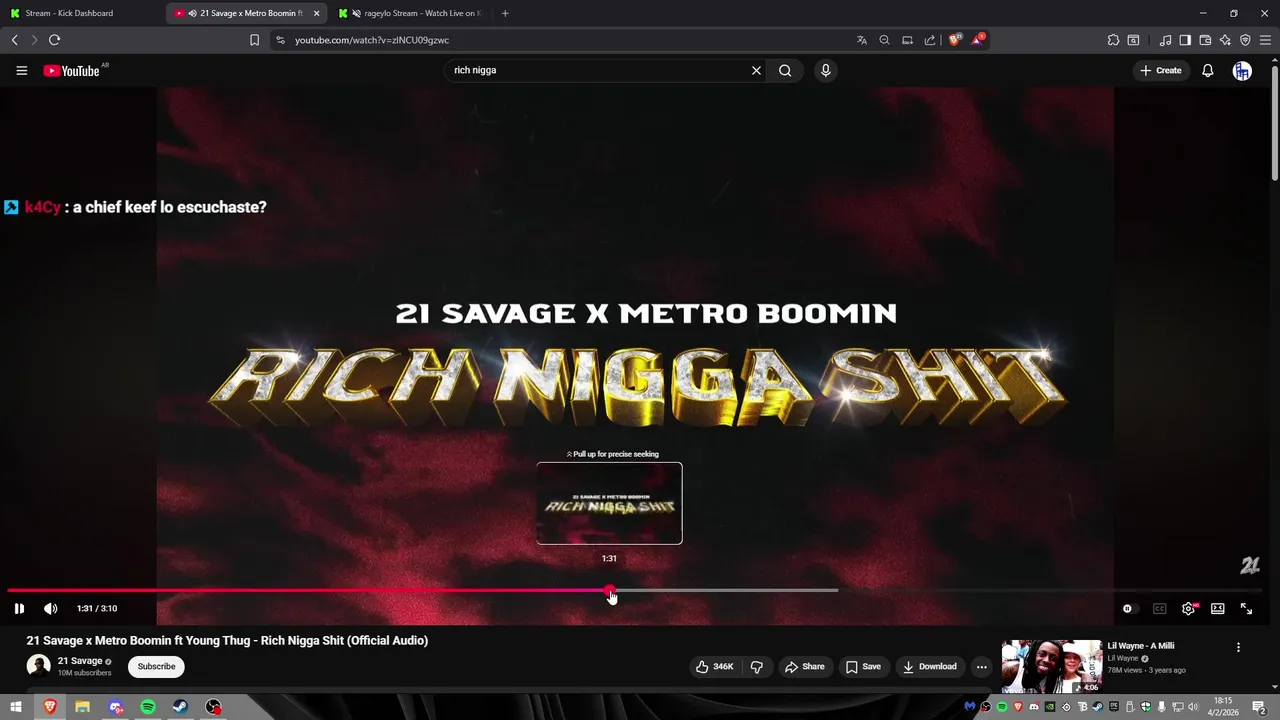Viewport: 1280px width, 720px height.
Task: Open the media control music note icon
Action: coord(1165,40)
